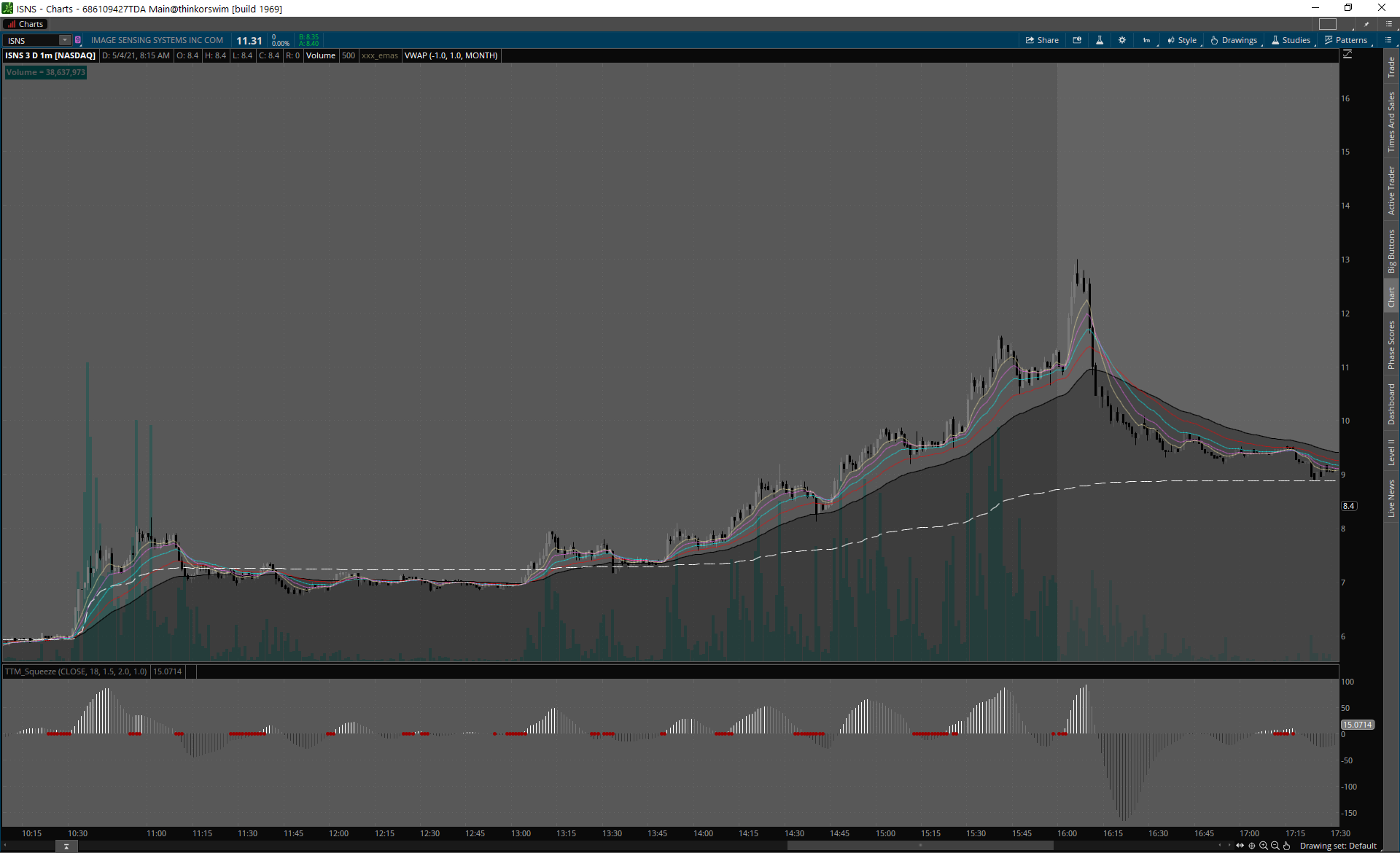1400x853 pixels.
Task: Expand the ISNS symbol dropdown arrow
Action: 65,40
